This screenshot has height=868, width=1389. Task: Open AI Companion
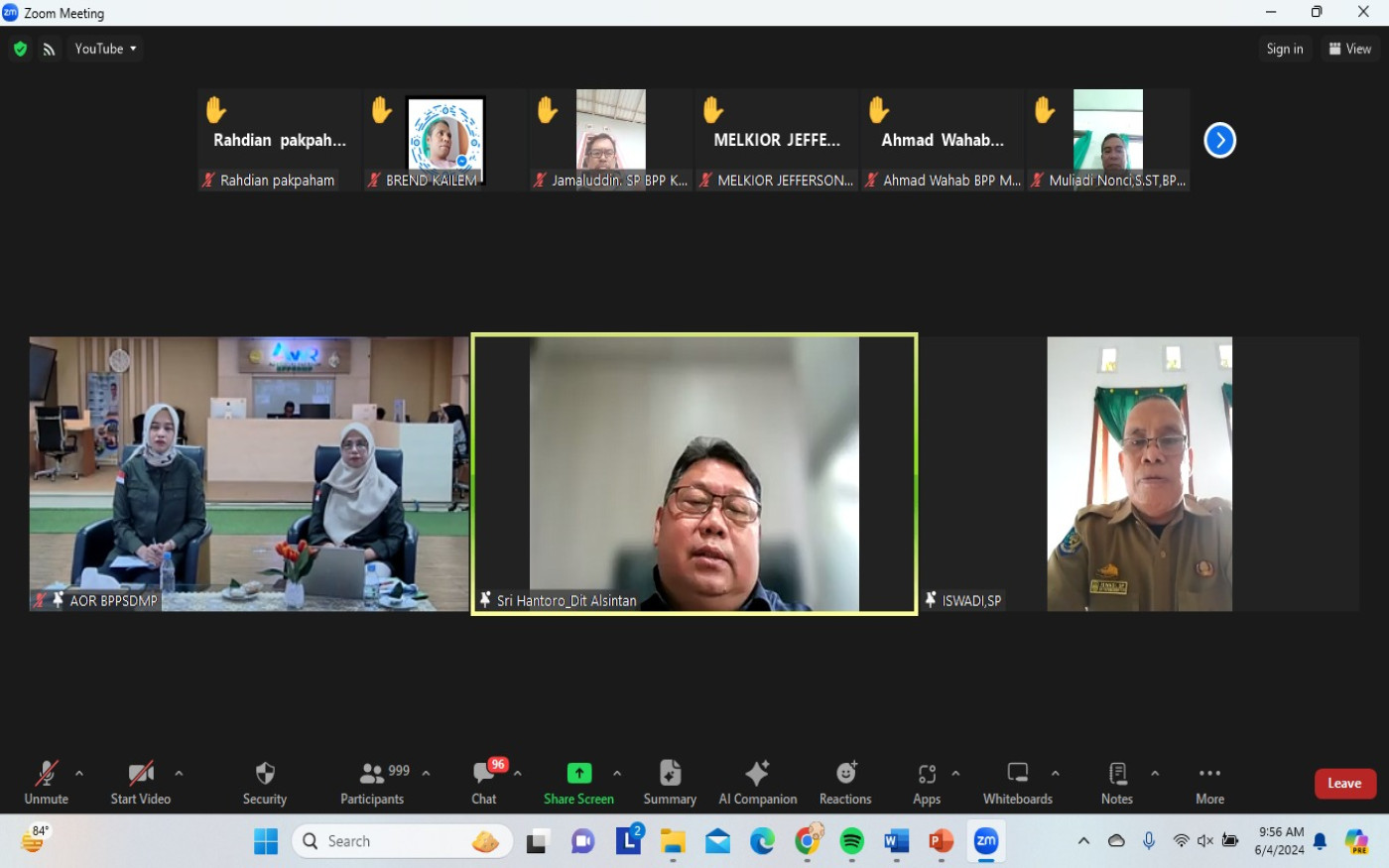click(x=757, y=783)
